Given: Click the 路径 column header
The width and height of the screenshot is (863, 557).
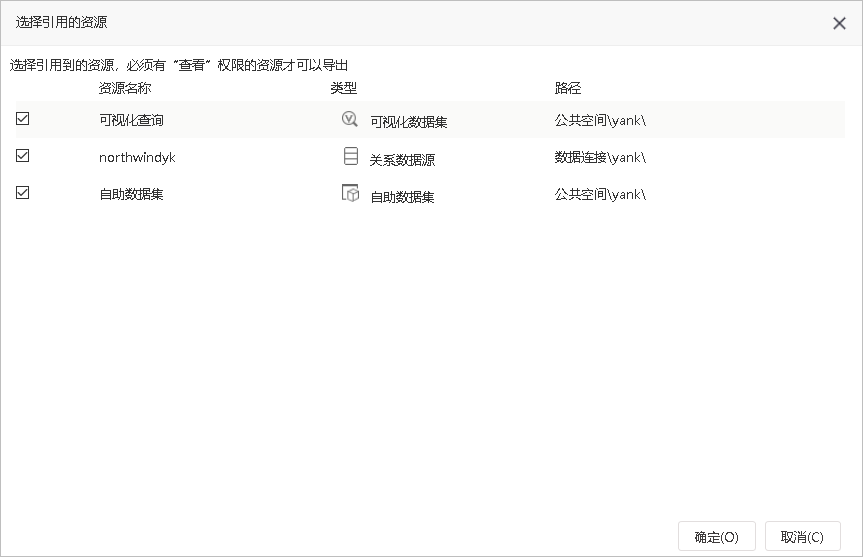Looking at the screenshot, I should click(568, 88).
